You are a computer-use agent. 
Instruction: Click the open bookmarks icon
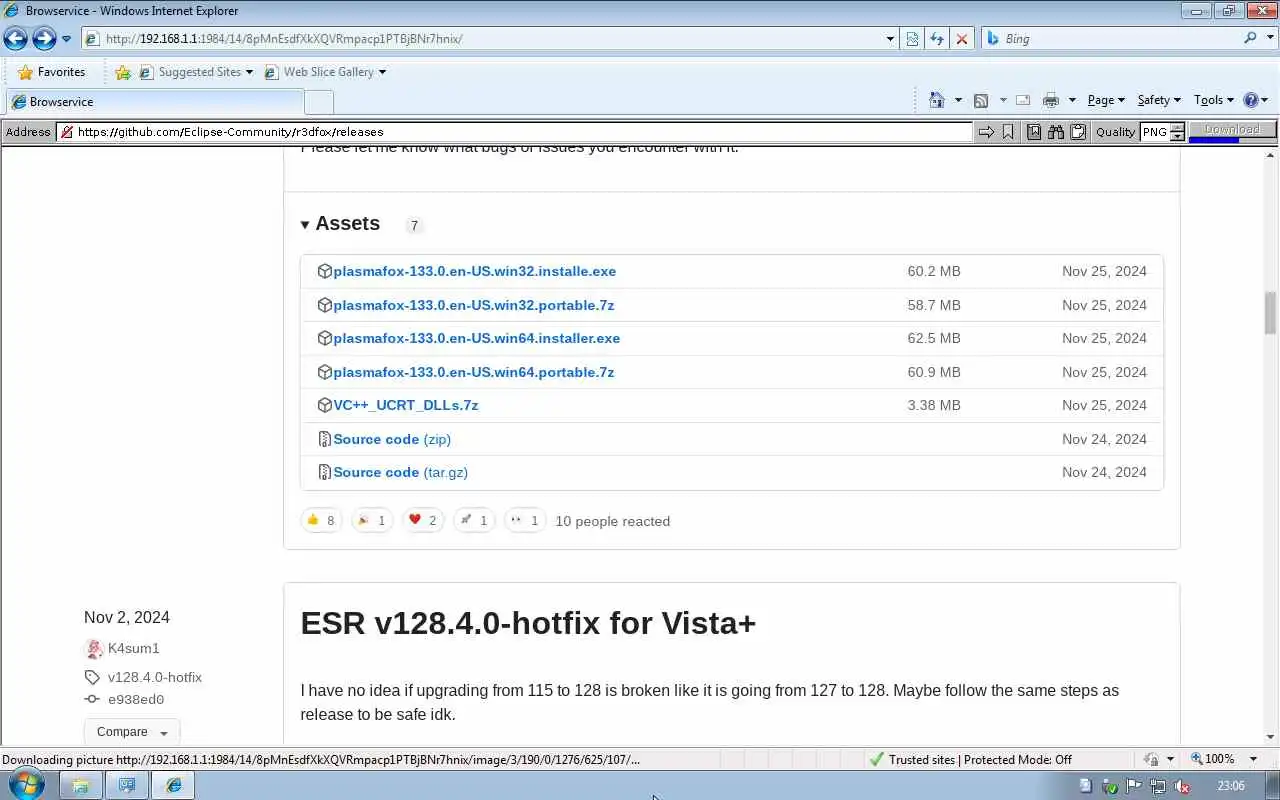click(1034, 132)
